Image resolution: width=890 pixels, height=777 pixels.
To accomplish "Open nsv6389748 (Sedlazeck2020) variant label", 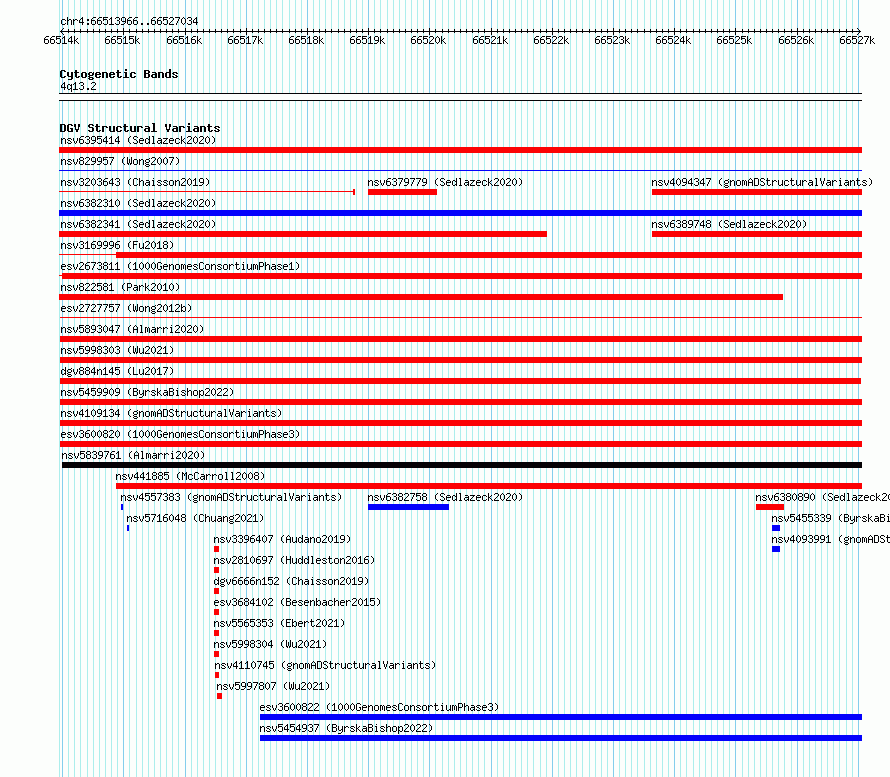I will tap(729, 224).
